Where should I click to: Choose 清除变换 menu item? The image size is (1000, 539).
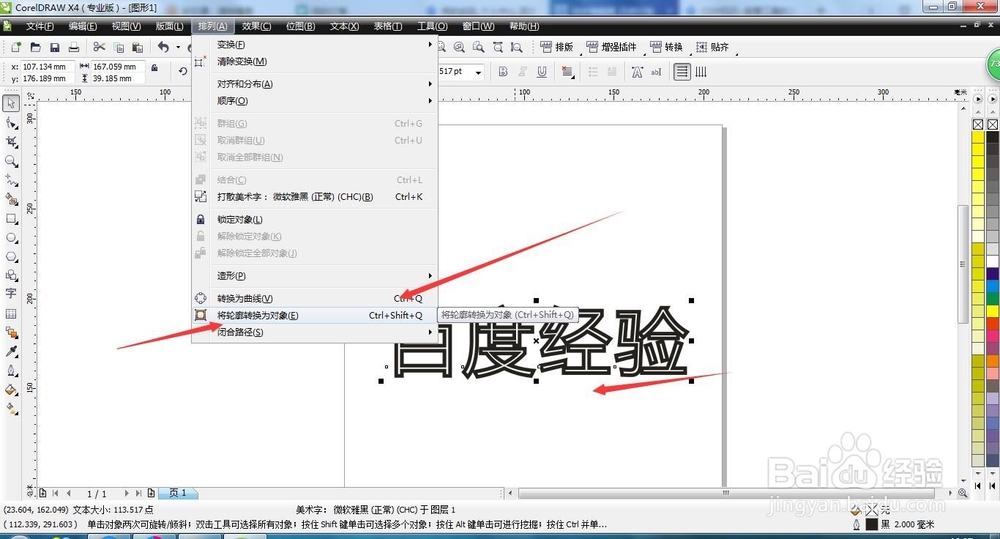point(314,62)
